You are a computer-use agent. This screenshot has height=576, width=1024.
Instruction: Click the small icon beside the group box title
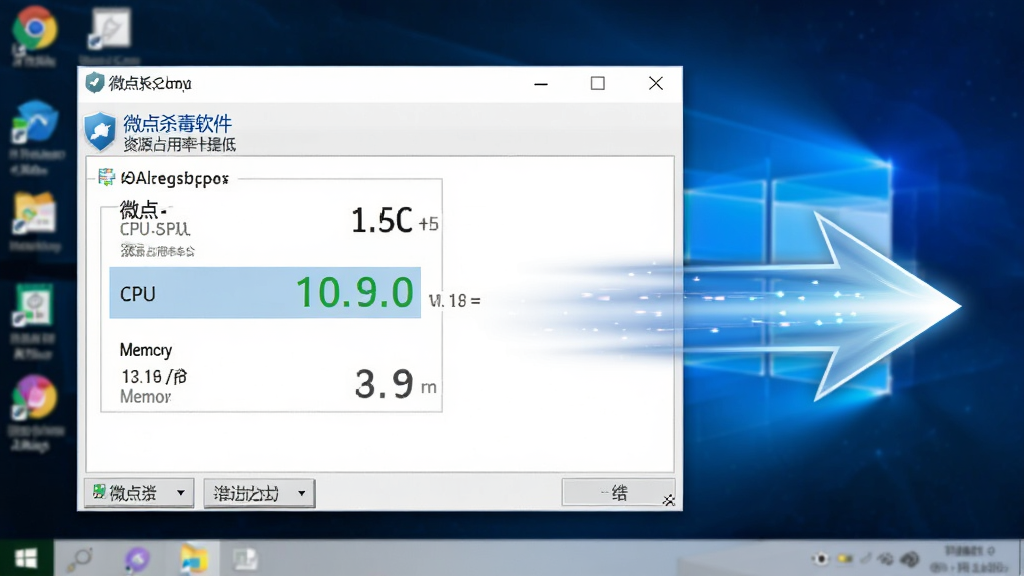106,177
